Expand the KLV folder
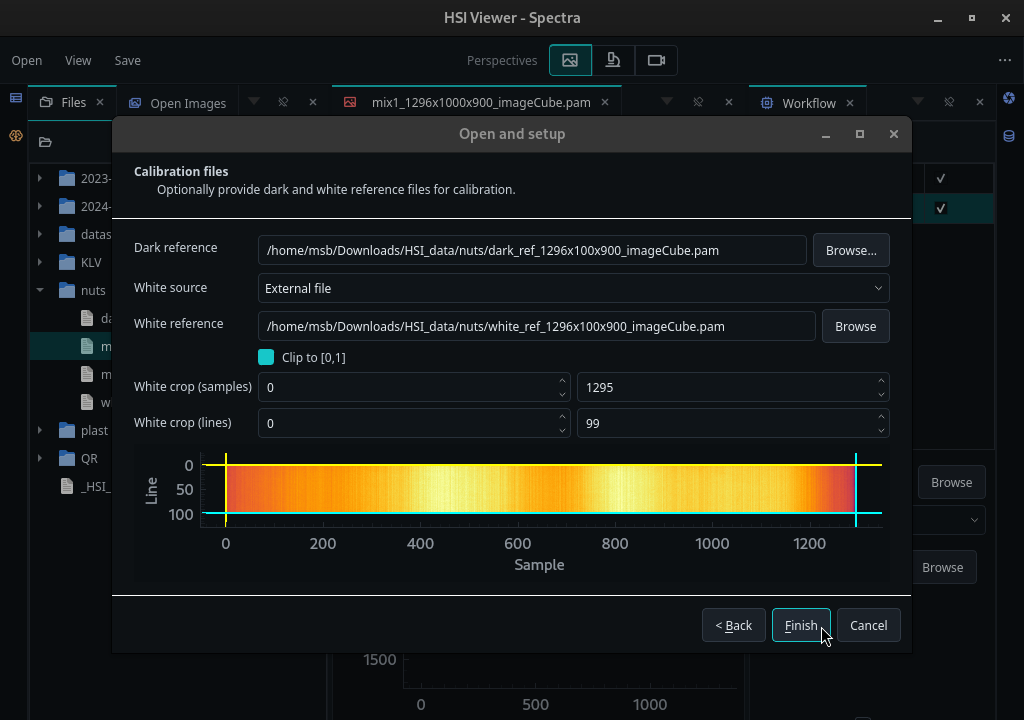Screen dimensions: 1024x720 coord(40,262)
